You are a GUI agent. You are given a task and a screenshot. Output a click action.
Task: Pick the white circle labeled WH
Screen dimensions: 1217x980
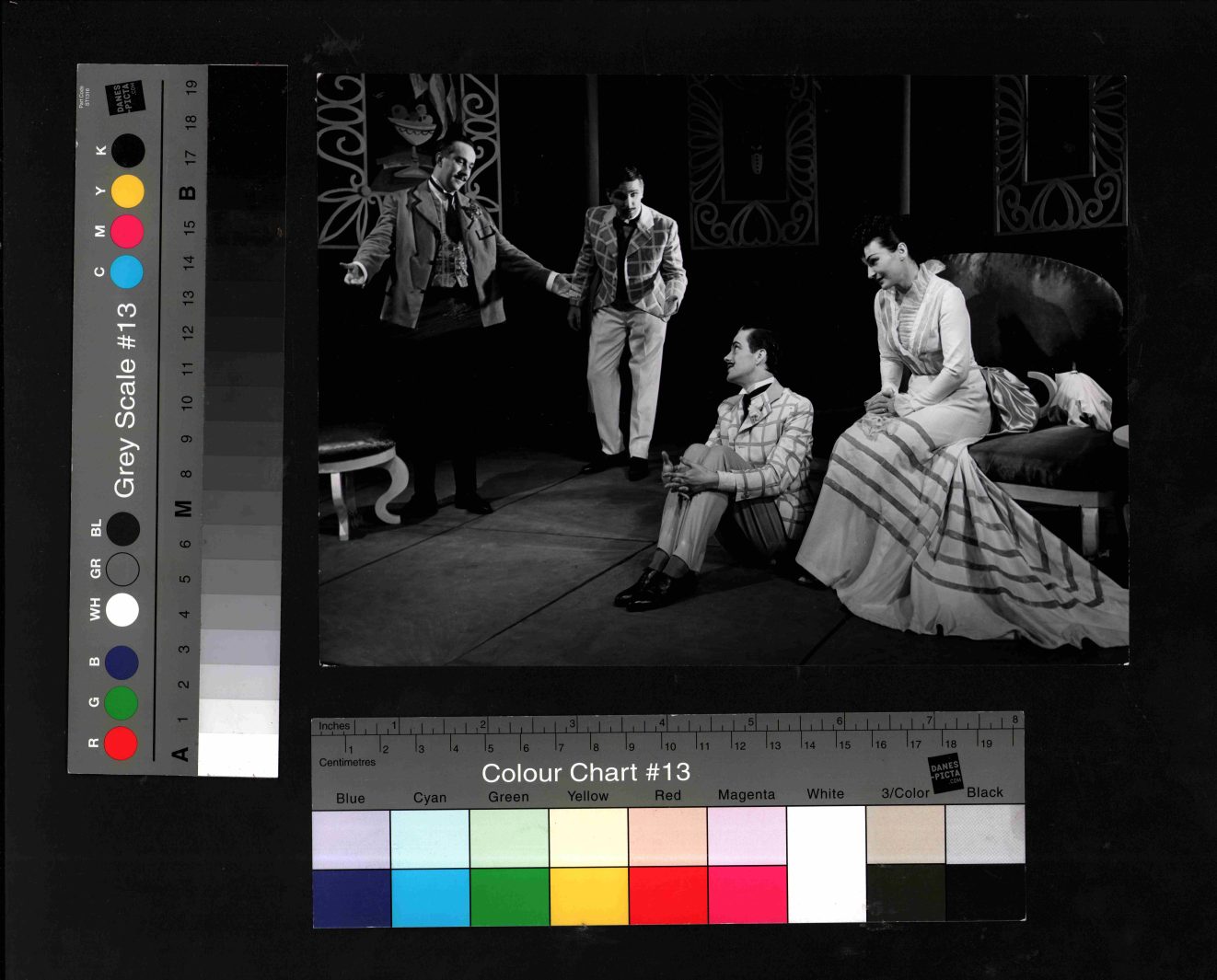point(122,610)
